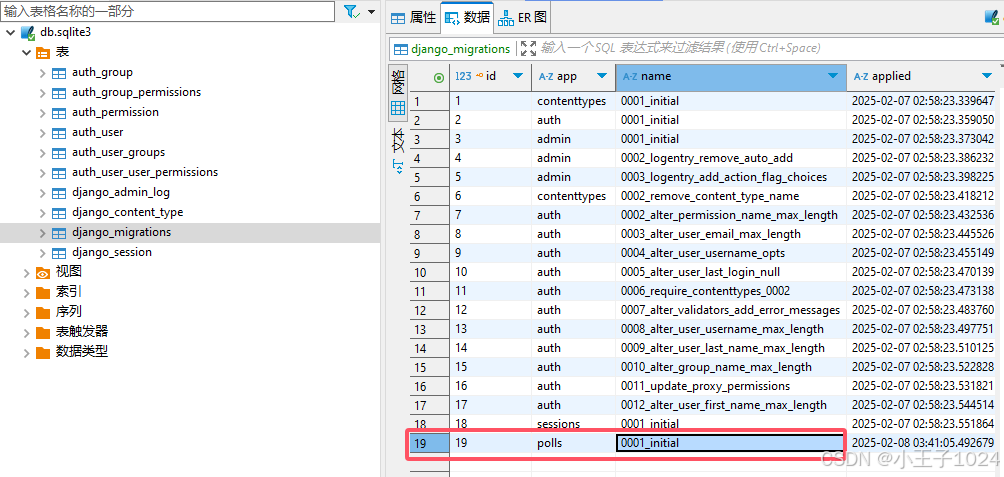The height and width of the screenshot is (477, 1004).
Task: Click the applied timestamp 2025-02-08 03:41:05.492679
Action: [923, 443]
